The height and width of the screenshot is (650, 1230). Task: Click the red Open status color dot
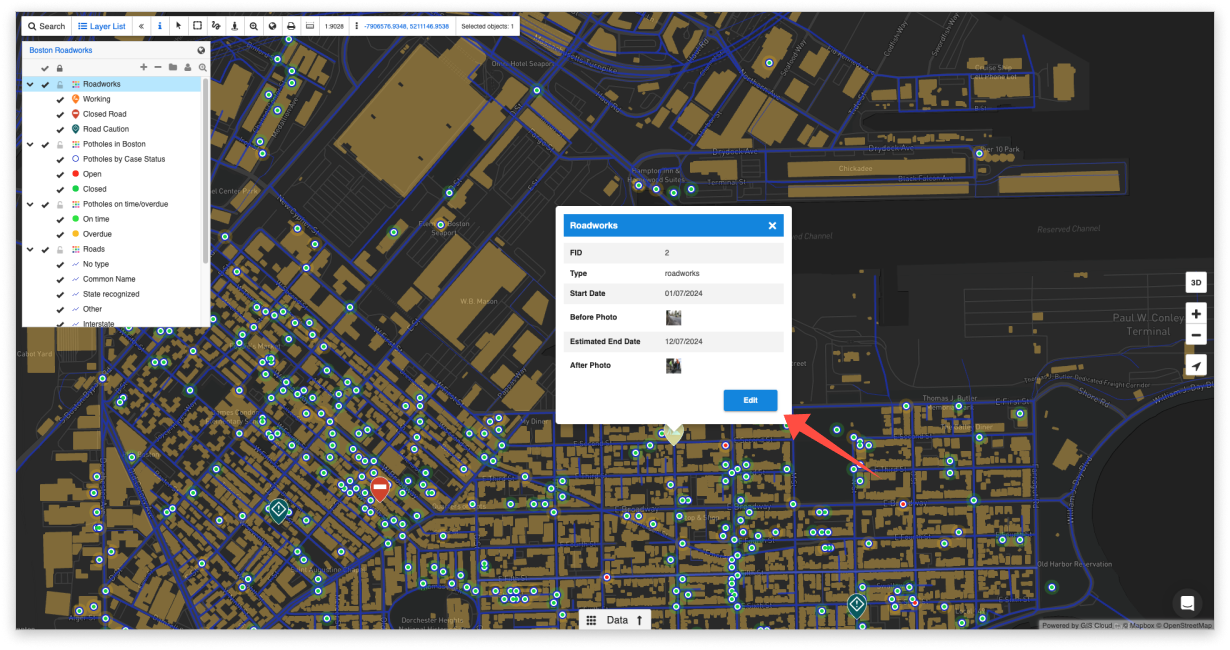[75, 174]
